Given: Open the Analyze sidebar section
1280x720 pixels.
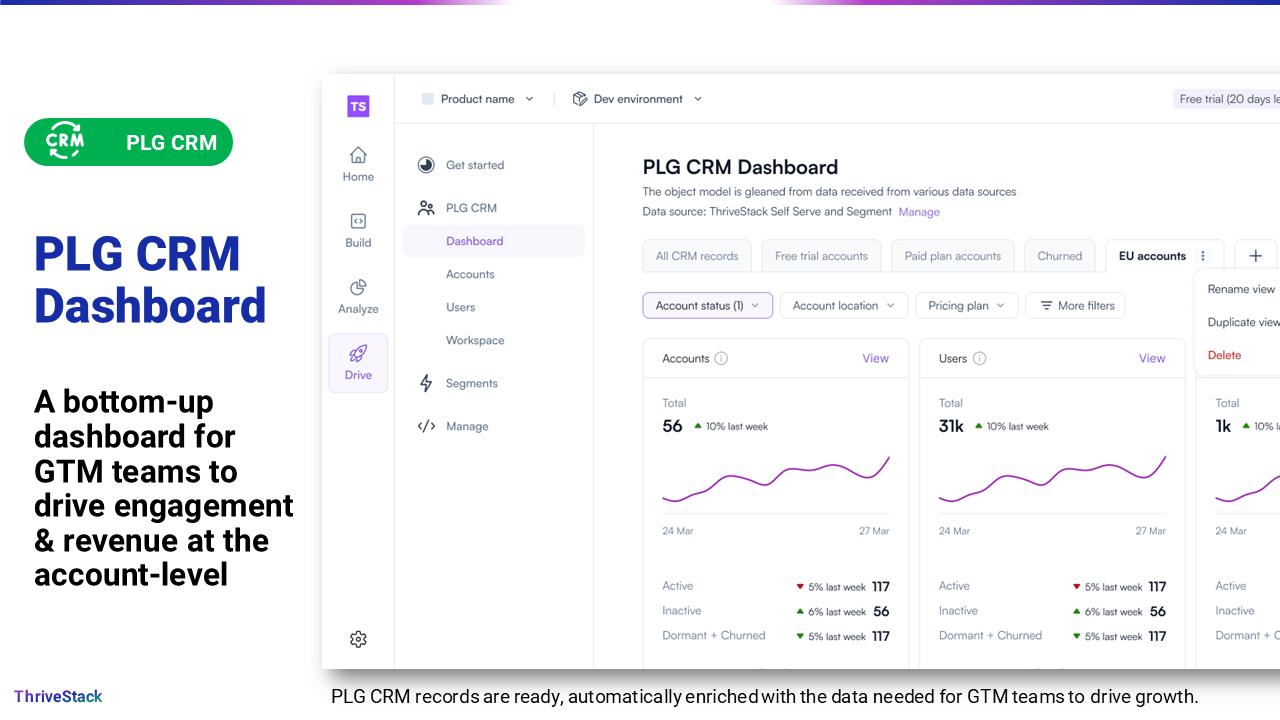Looking at the screenshot, I should click(x=358, y=296).
